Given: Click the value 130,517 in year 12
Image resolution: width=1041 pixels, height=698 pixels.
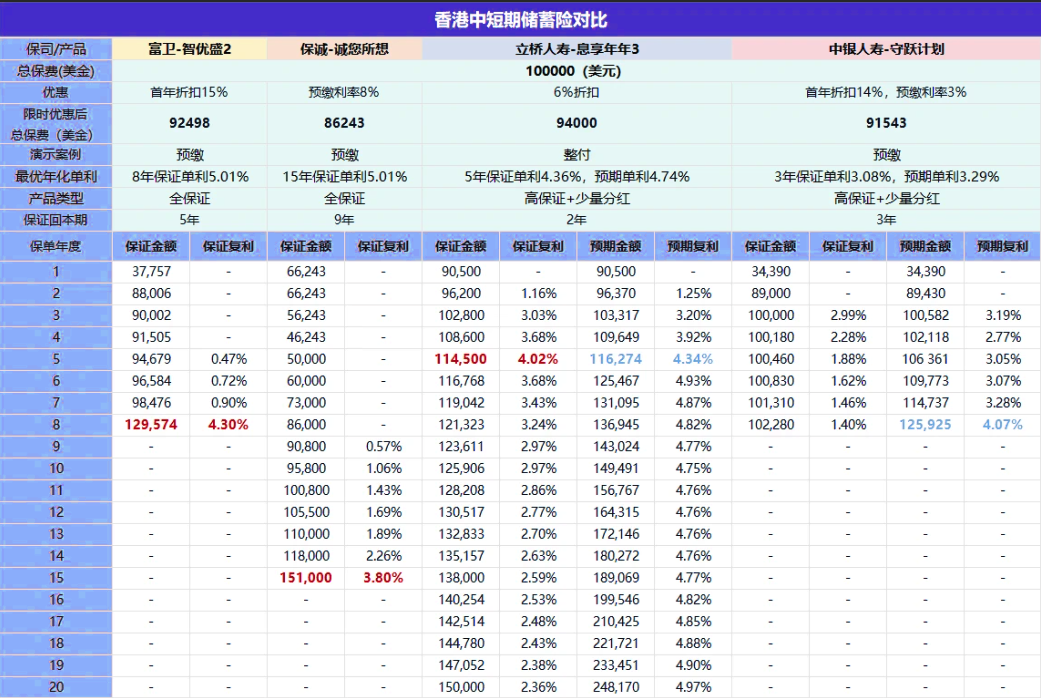Looking at the screenshot, I should click(x=461, y=512).
